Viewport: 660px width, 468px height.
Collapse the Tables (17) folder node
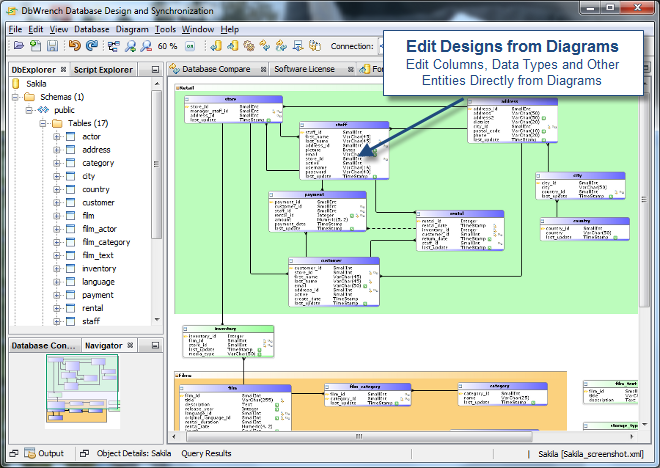(44, 123)
